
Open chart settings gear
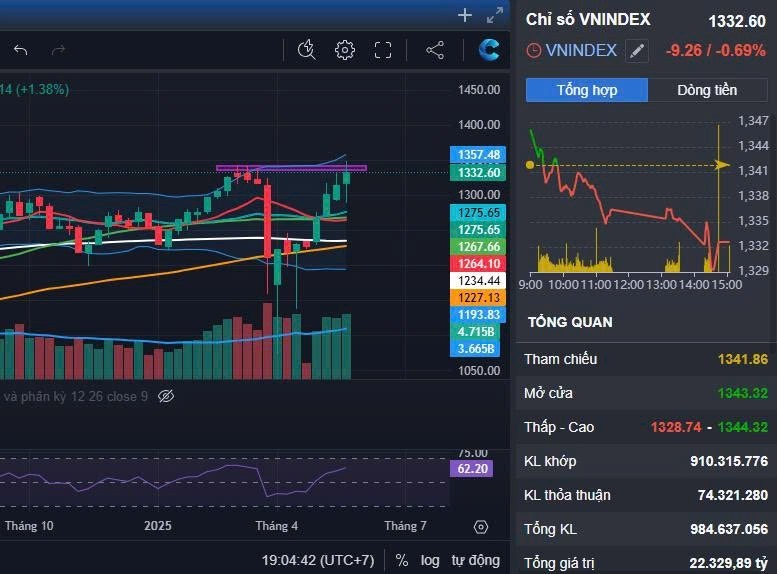[345, 50]
